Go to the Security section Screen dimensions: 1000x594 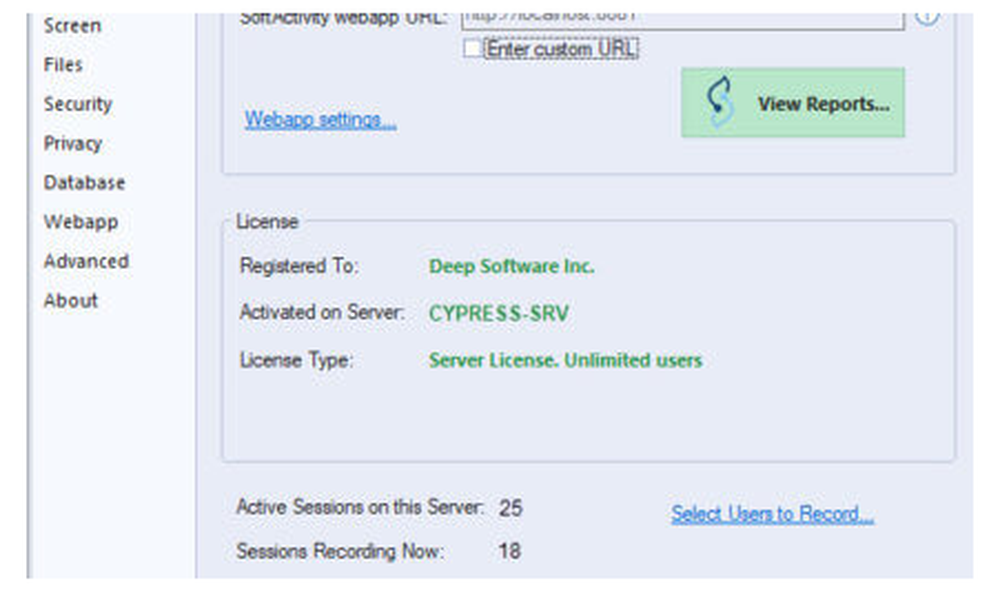[x=78, y=104]
